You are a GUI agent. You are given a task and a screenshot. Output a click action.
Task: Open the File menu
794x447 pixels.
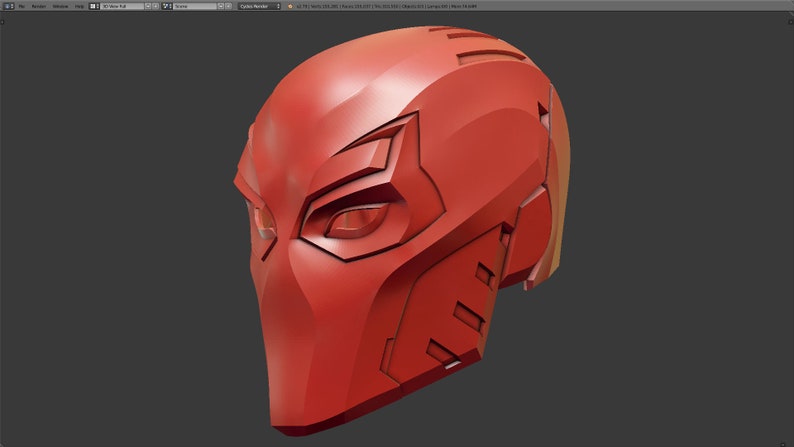tap(21, 6)
